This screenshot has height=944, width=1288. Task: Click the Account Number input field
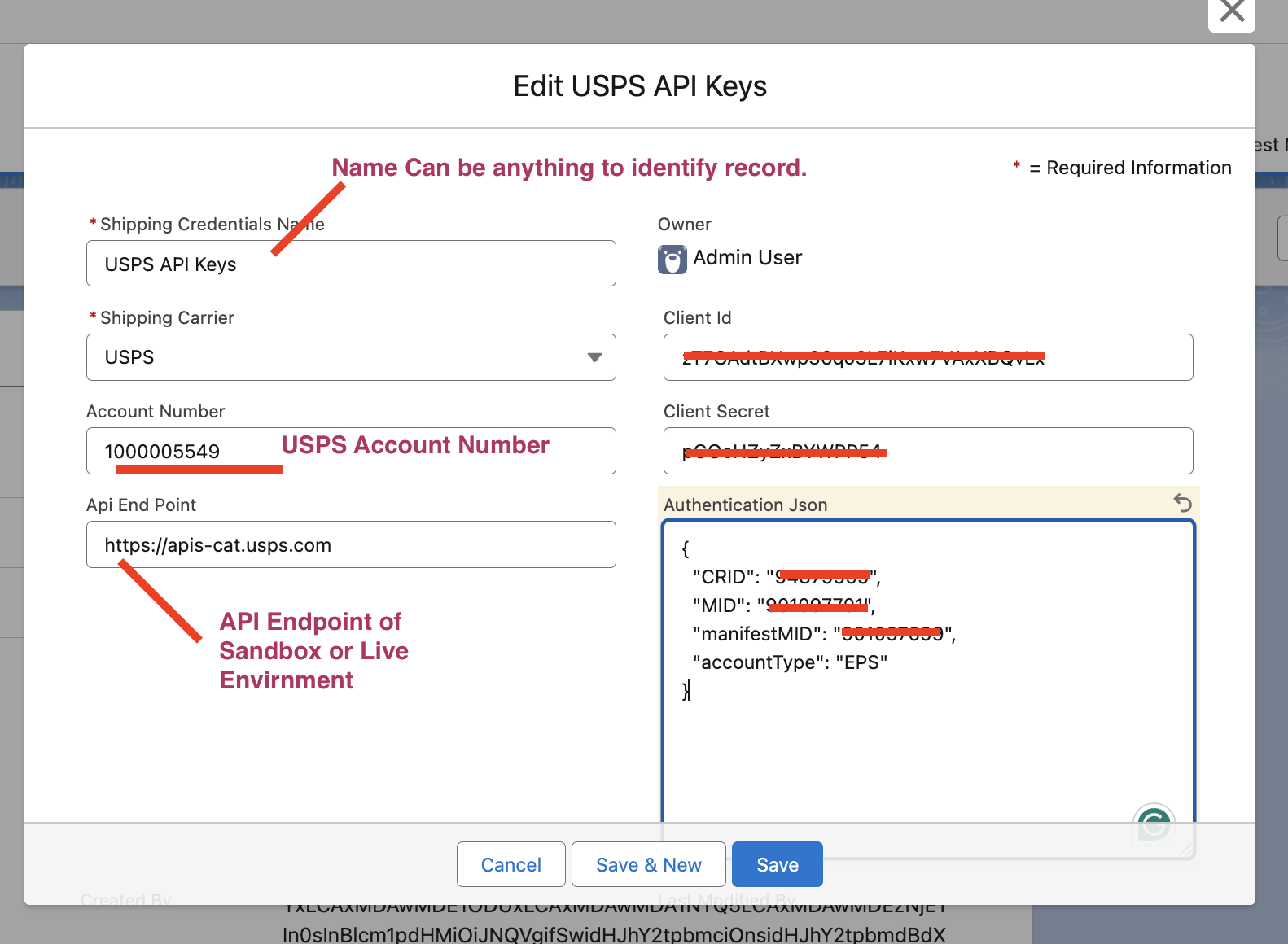(351, 451)
